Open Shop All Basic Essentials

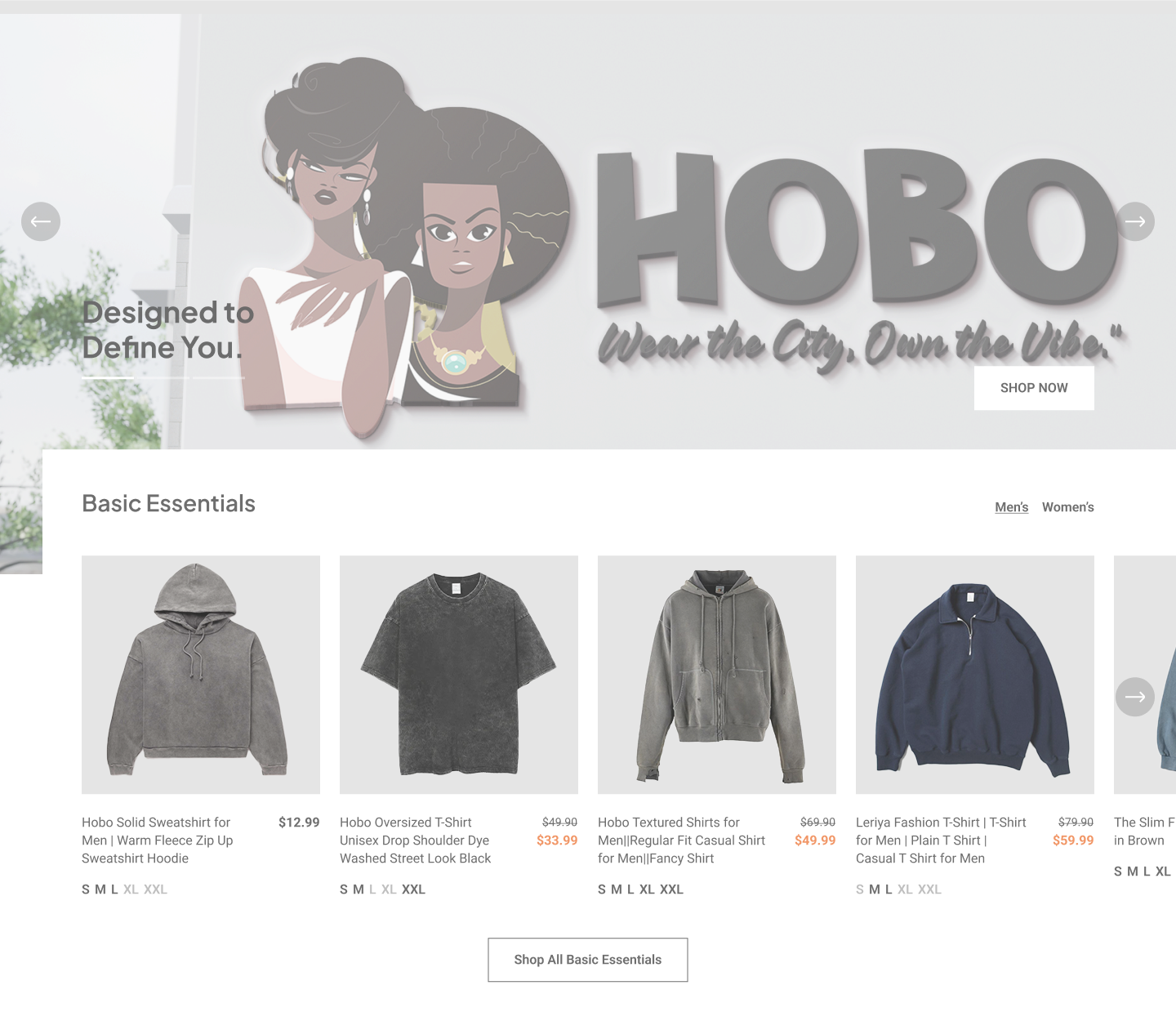(588, 960)
